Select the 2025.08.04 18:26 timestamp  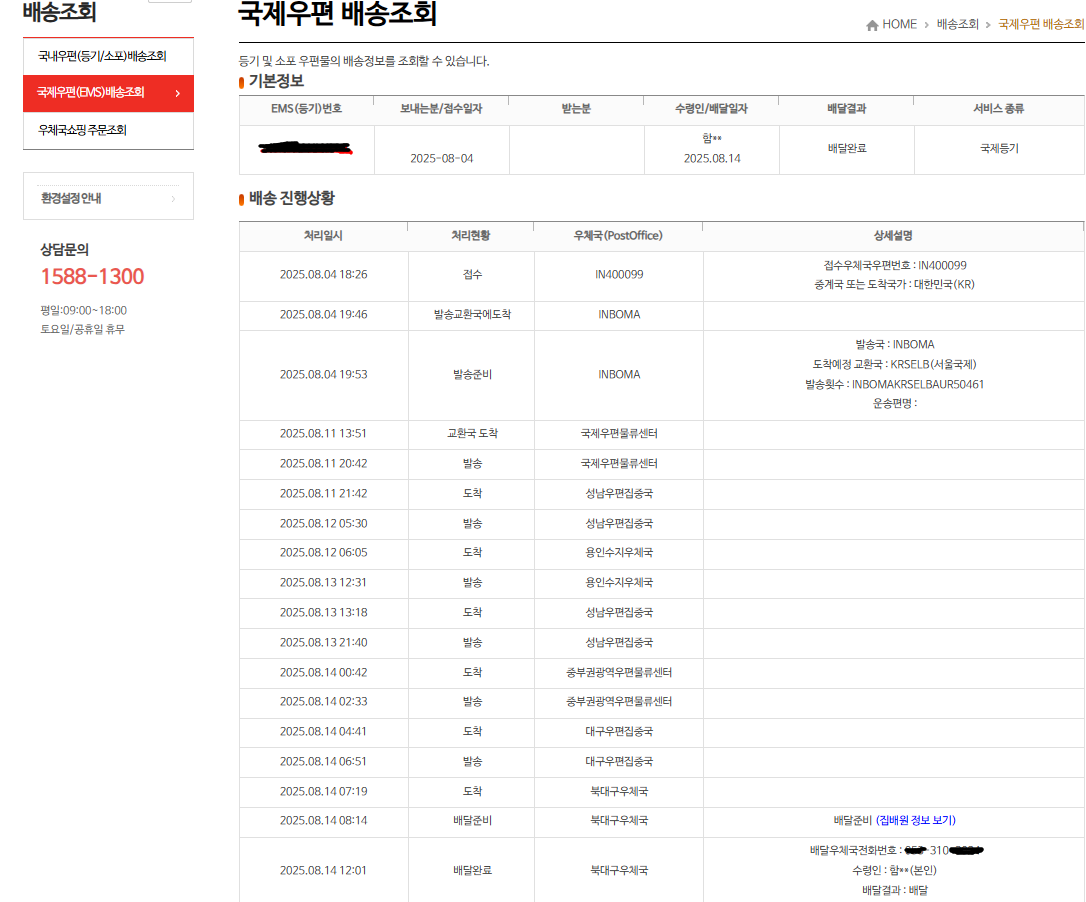click(323, 275)
